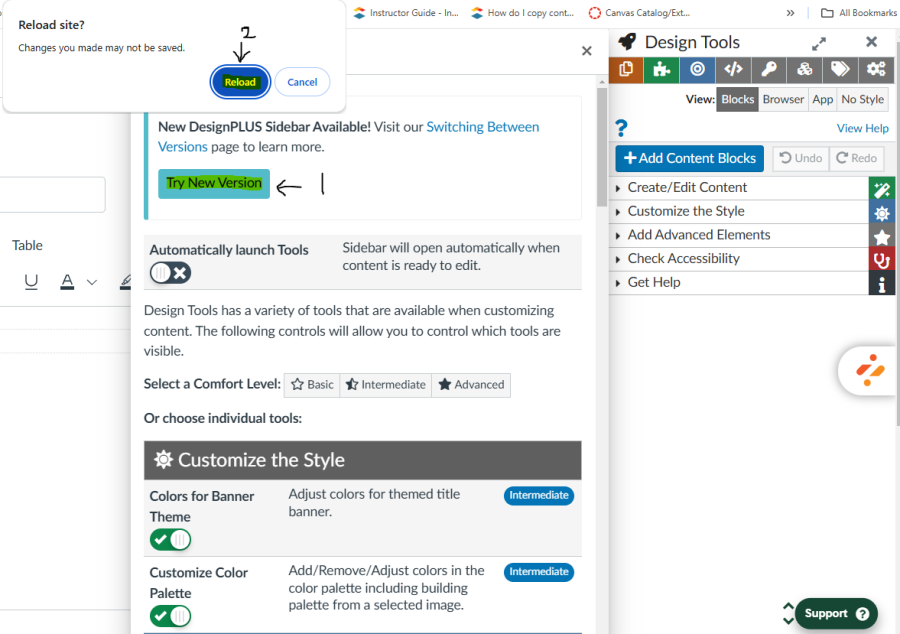
Task: Open the gears settings tab
Action: pyautogui.click(x=876, y=70)
